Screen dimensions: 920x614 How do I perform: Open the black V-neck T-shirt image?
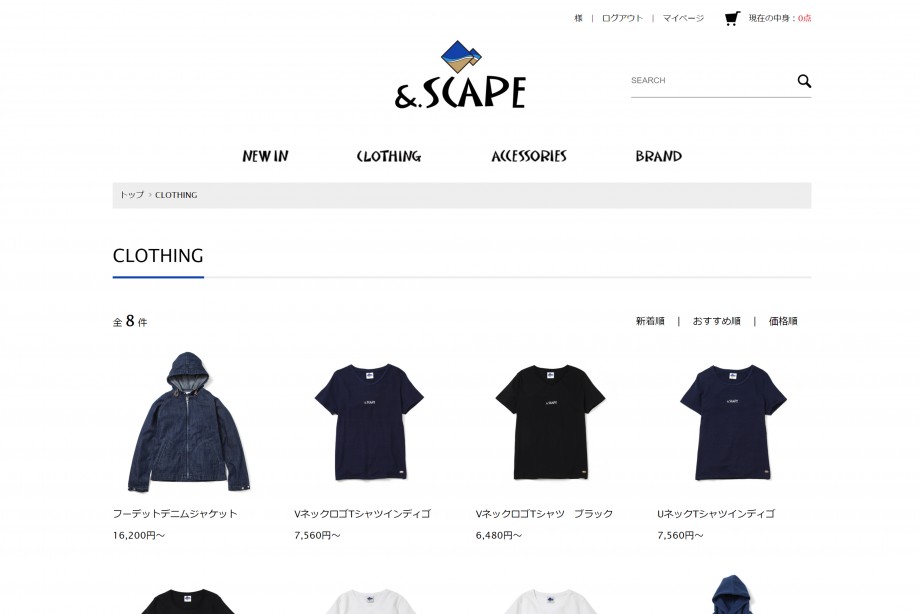coord(551,422)
